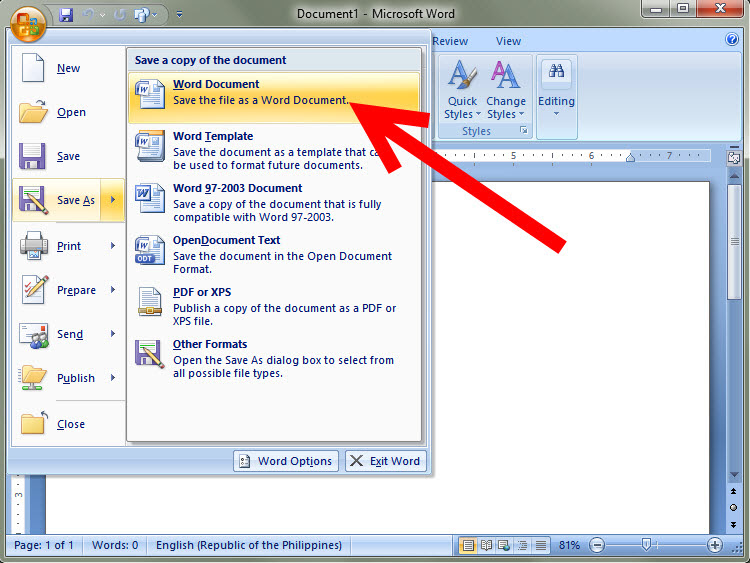Click Select Browse Object circle button
The width and height of the screenshot is (750, 563).
click(734, 508)
